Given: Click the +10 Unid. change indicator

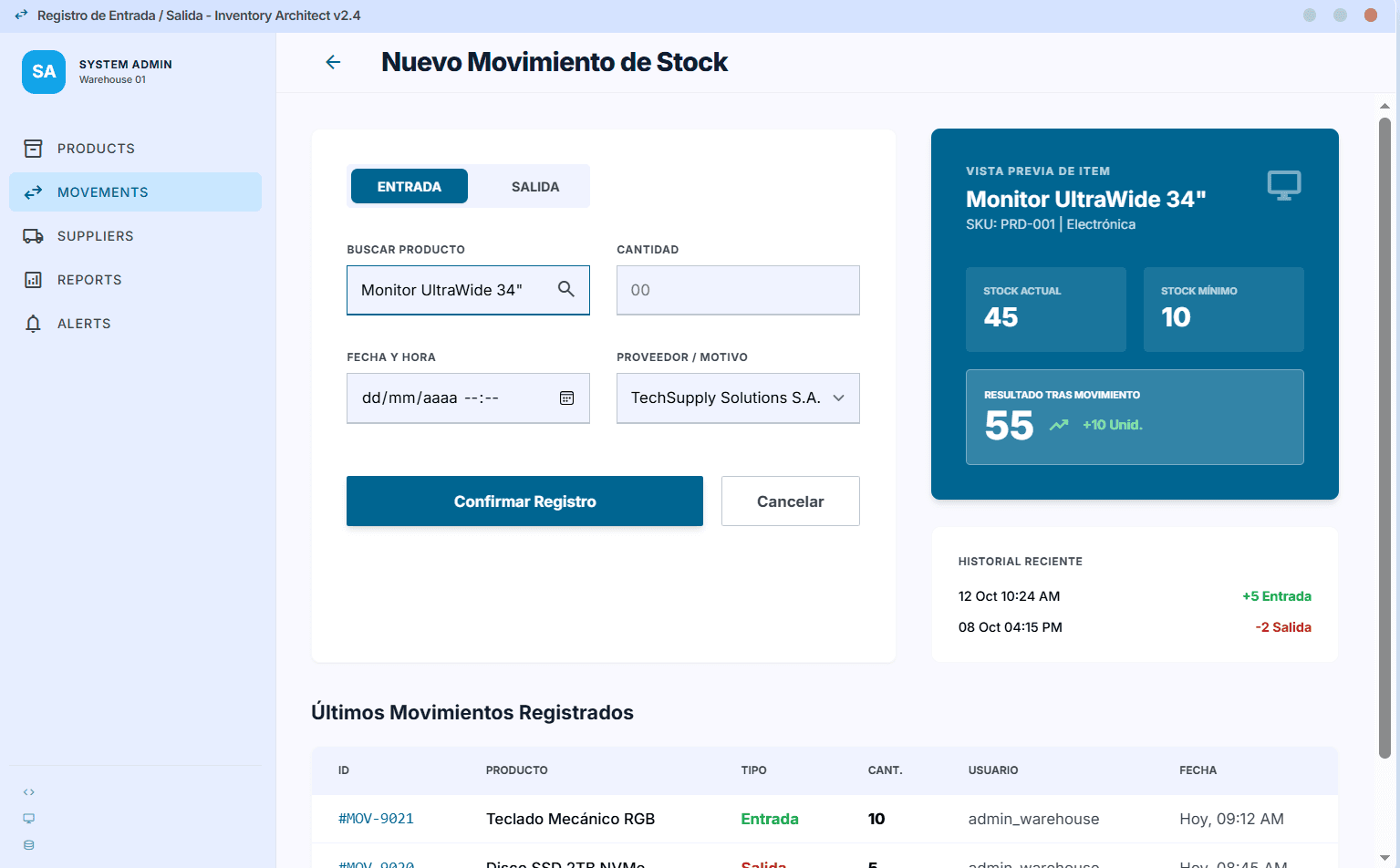Looking at the screenshot, I should click(1113, 425).
